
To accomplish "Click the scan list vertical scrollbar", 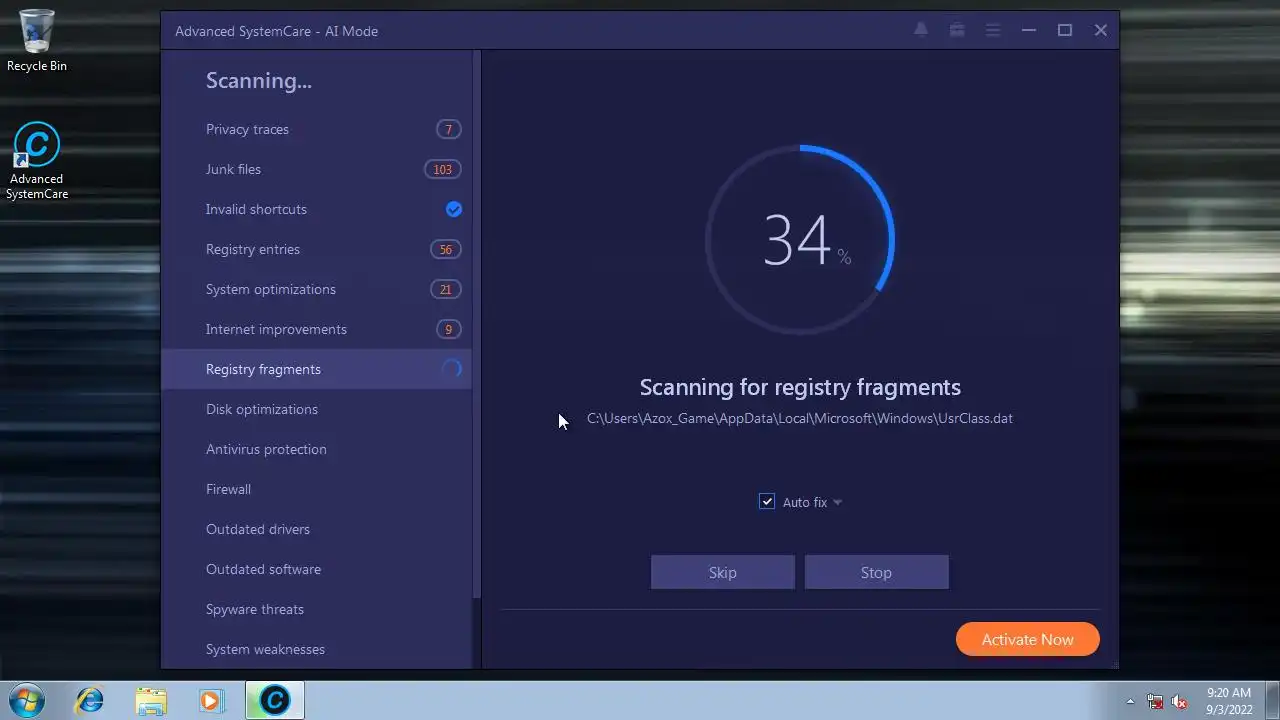I will click(x=477, y=325).
